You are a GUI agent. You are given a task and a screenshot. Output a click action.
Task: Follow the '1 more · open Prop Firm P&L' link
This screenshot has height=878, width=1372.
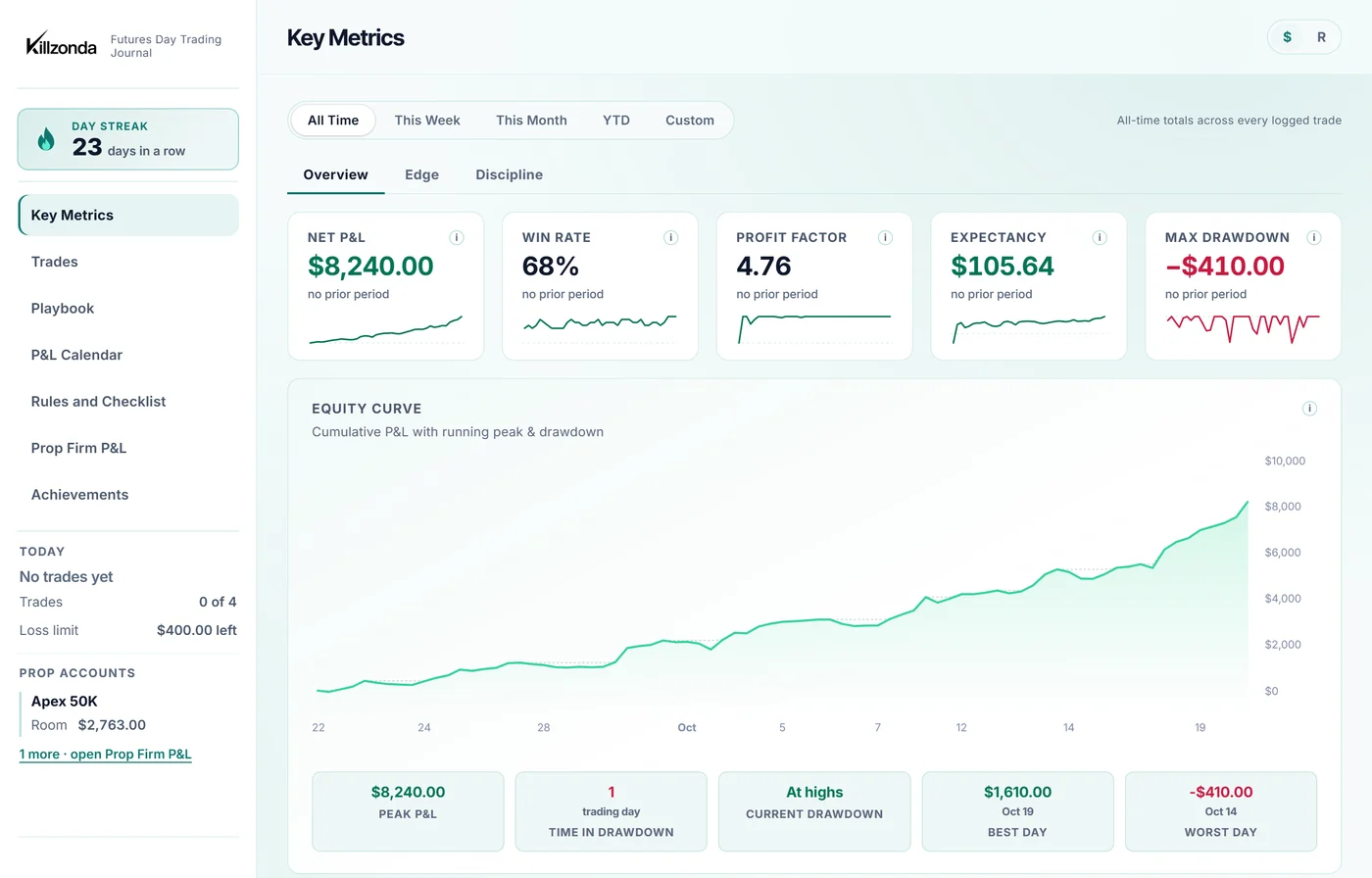point(106,755)
